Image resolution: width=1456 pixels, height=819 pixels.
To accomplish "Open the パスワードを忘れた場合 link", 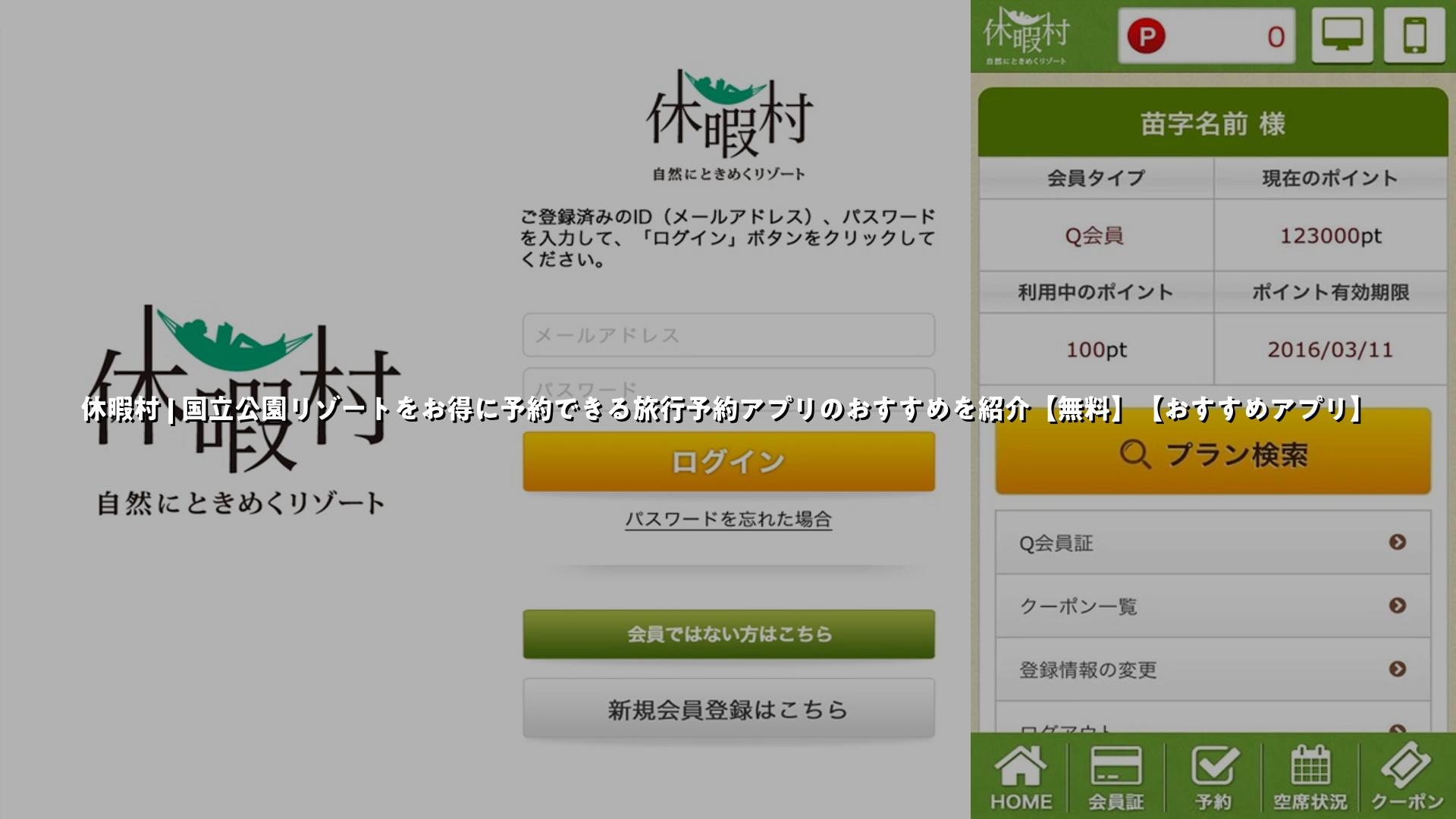I will pyautogui.click(x=729, y=519).
